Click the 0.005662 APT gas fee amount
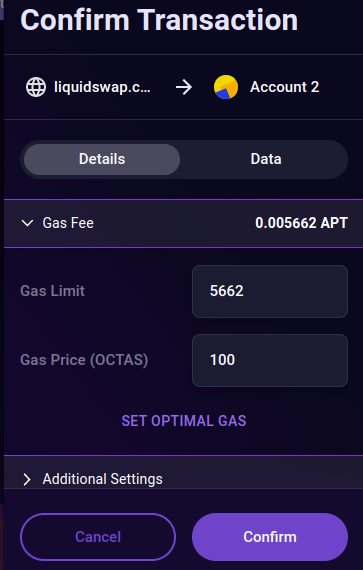363x570 pixels. [x=302, y=223]
